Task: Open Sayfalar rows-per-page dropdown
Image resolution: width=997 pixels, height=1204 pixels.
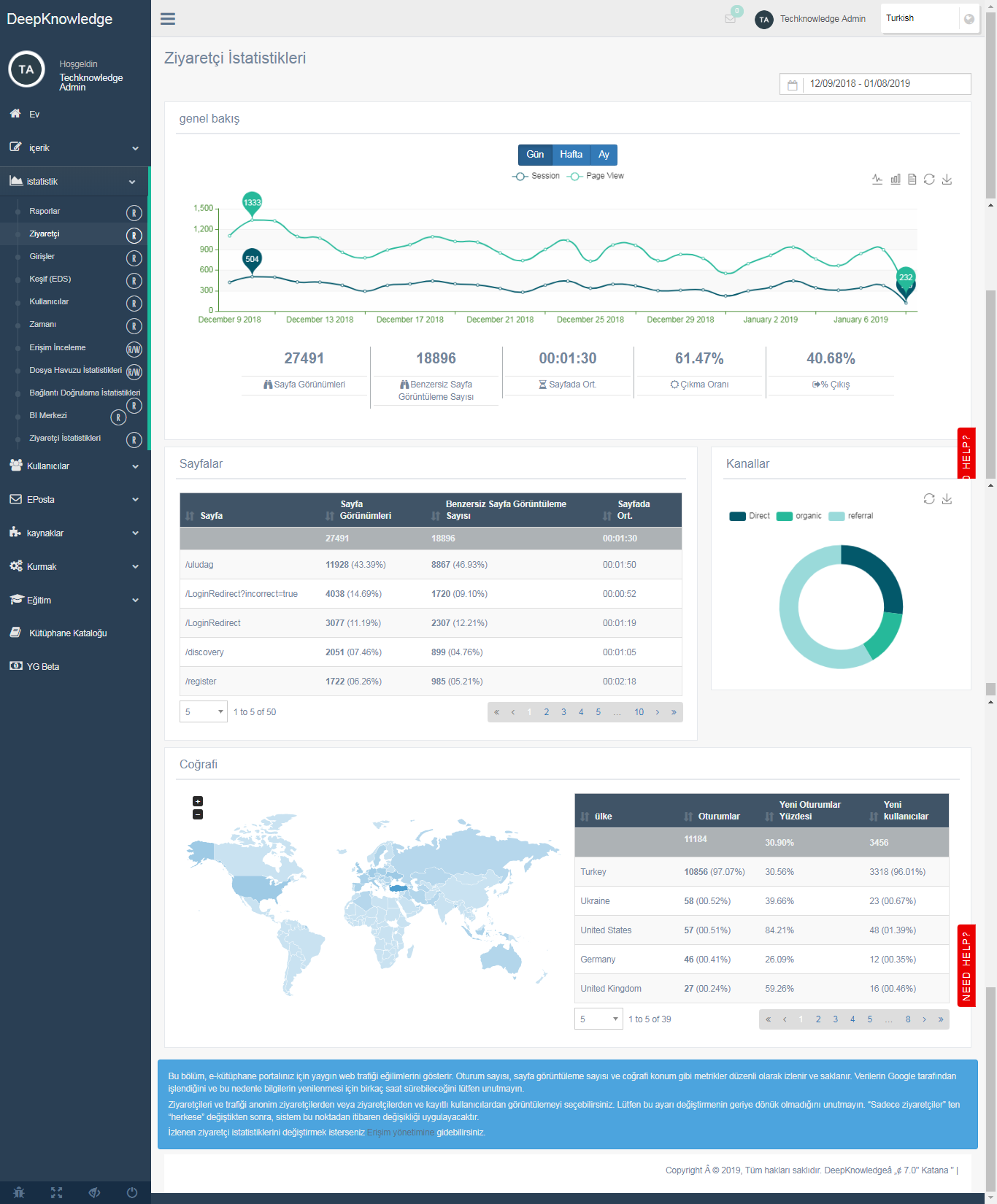Action: 204,711
